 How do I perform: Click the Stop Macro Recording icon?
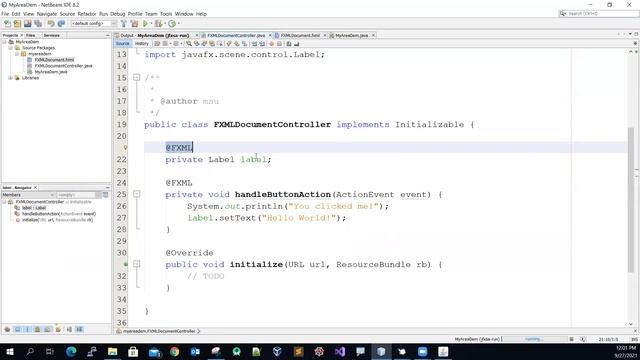pyautogui.click(x=279, y=44)
